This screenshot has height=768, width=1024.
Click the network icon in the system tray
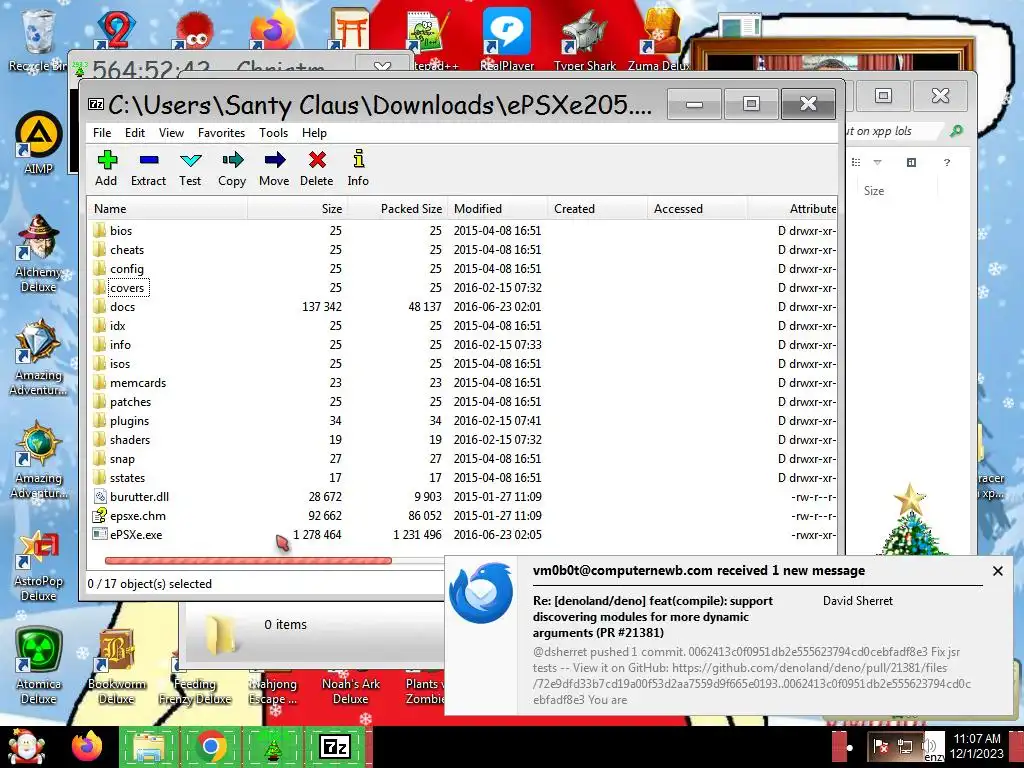[904, 746]
